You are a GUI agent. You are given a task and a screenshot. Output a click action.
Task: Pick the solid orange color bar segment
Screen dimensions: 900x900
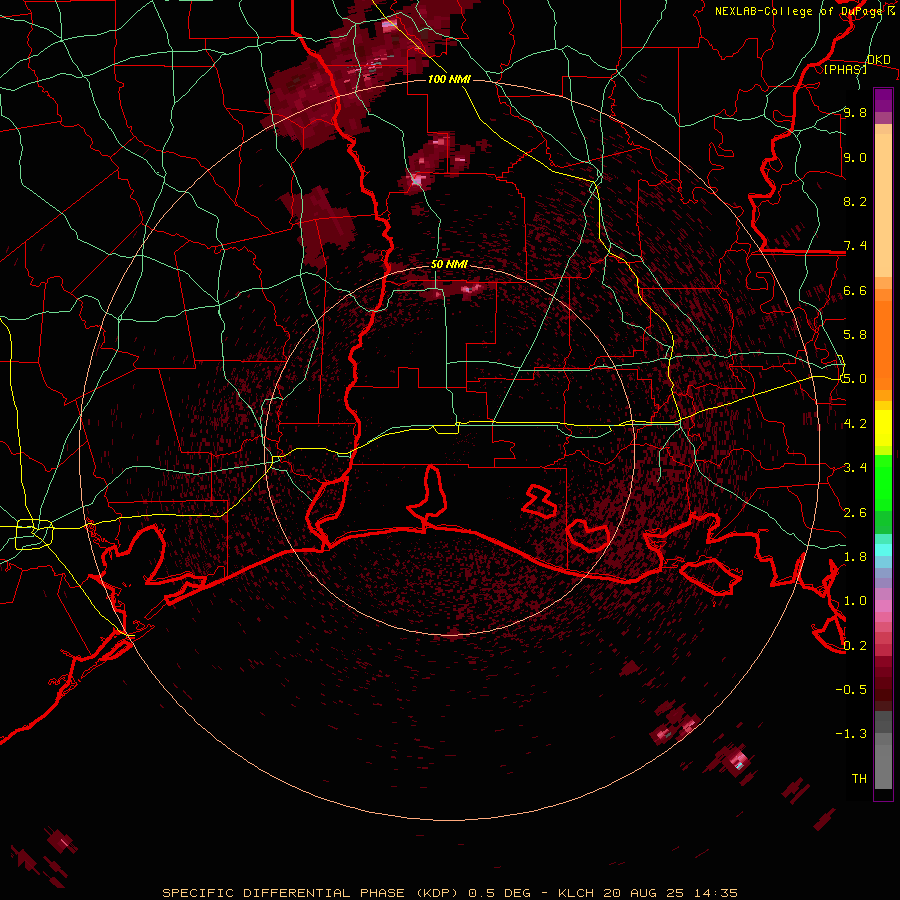click(883, 346)
